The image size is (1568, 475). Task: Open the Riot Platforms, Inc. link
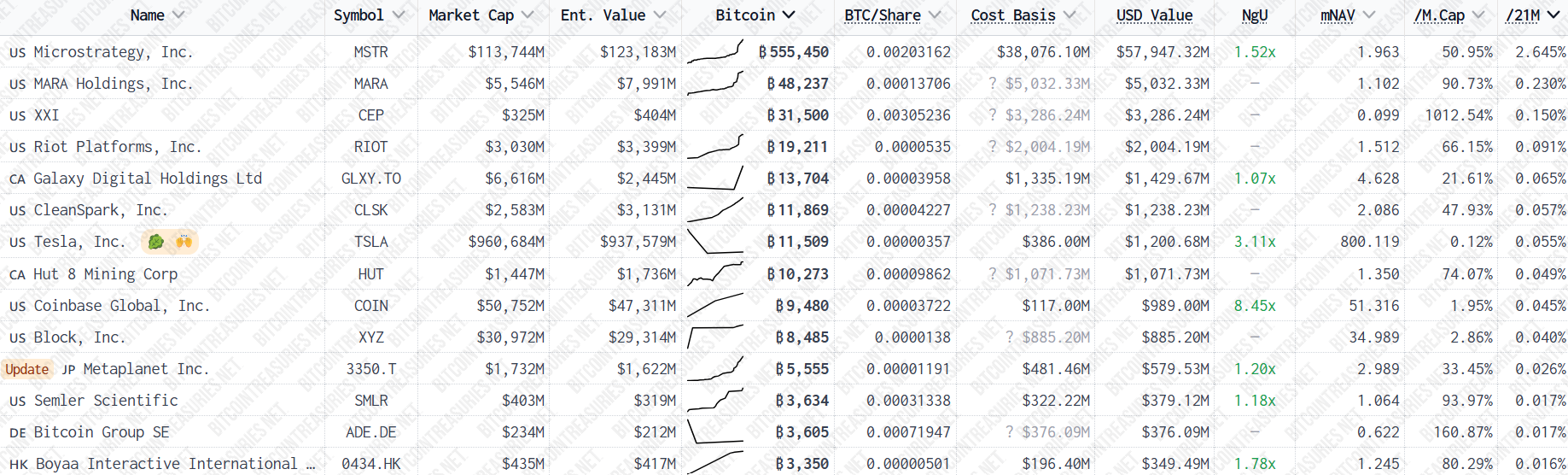point(118,147)
